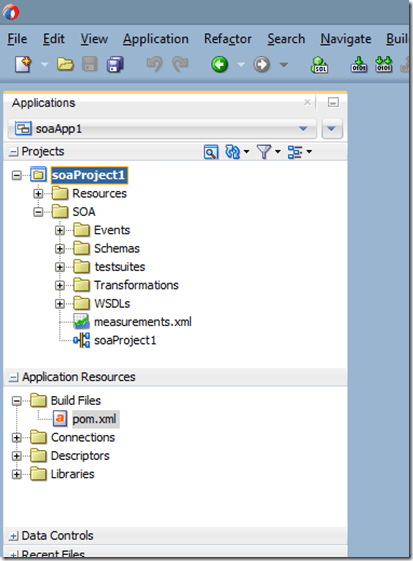The image size is (413, 561).
Task: Select the SOA folder icon
Action: (60, 212)
